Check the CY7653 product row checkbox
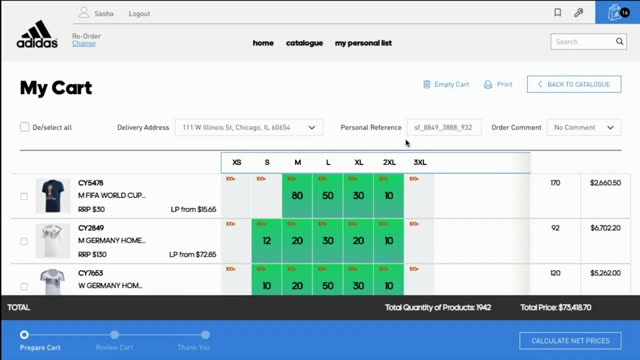Image resolution: width=640 pixels, height=360 pixels. [24, 286]
